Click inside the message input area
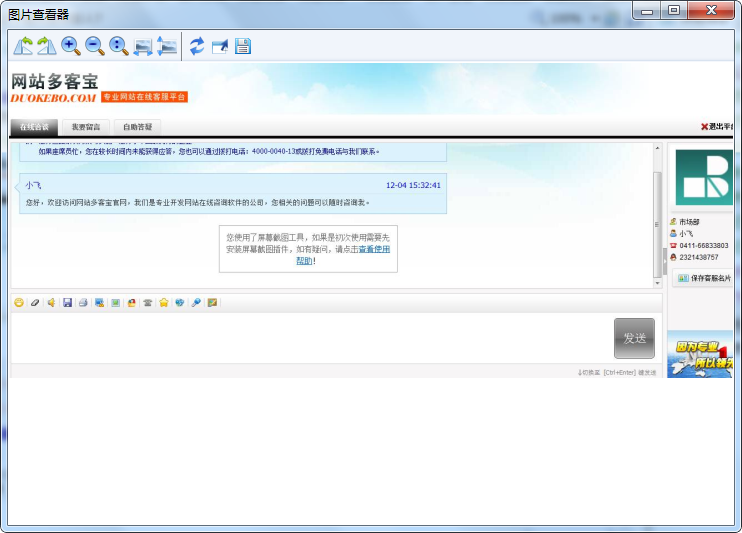742x533 pixels. pos(300,338)
